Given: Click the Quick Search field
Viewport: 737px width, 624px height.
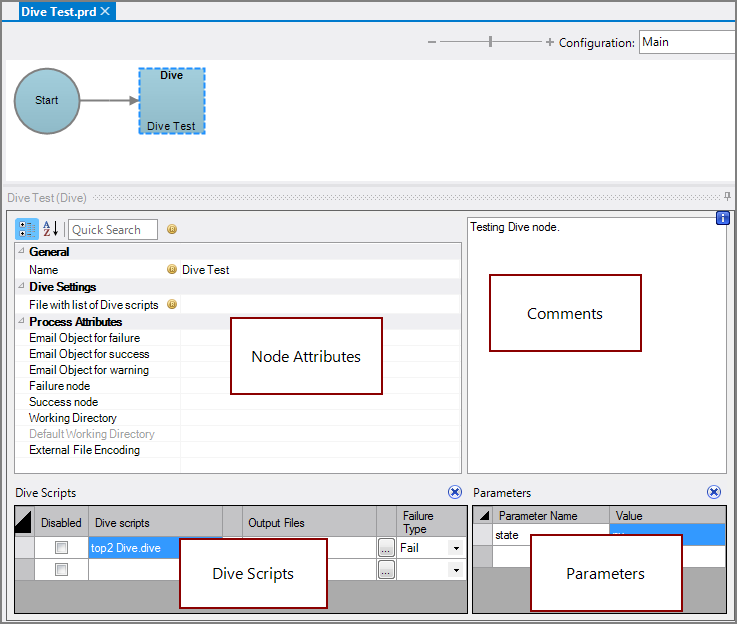Looking at the screenshot, I should [113, 230].
